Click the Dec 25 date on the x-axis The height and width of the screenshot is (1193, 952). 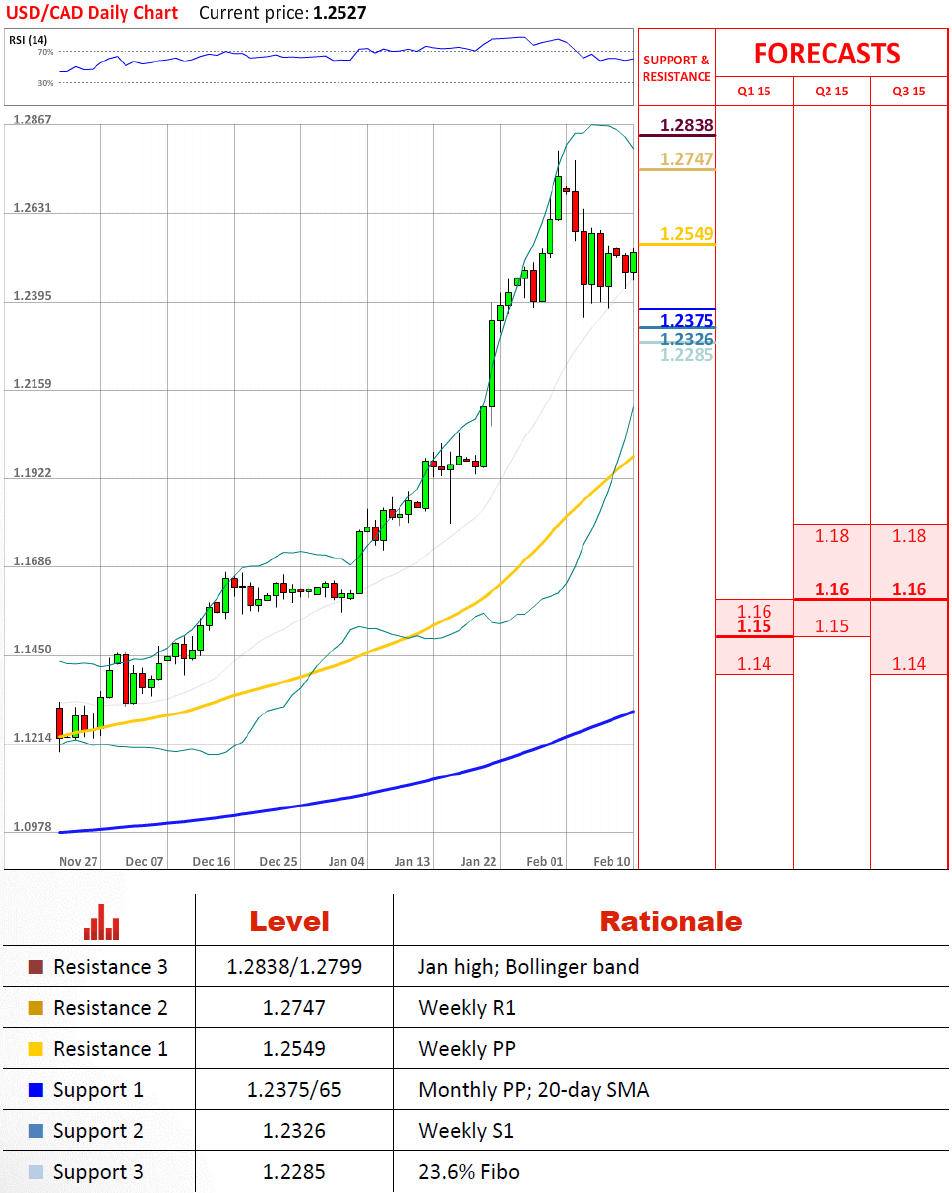(278, 861)
